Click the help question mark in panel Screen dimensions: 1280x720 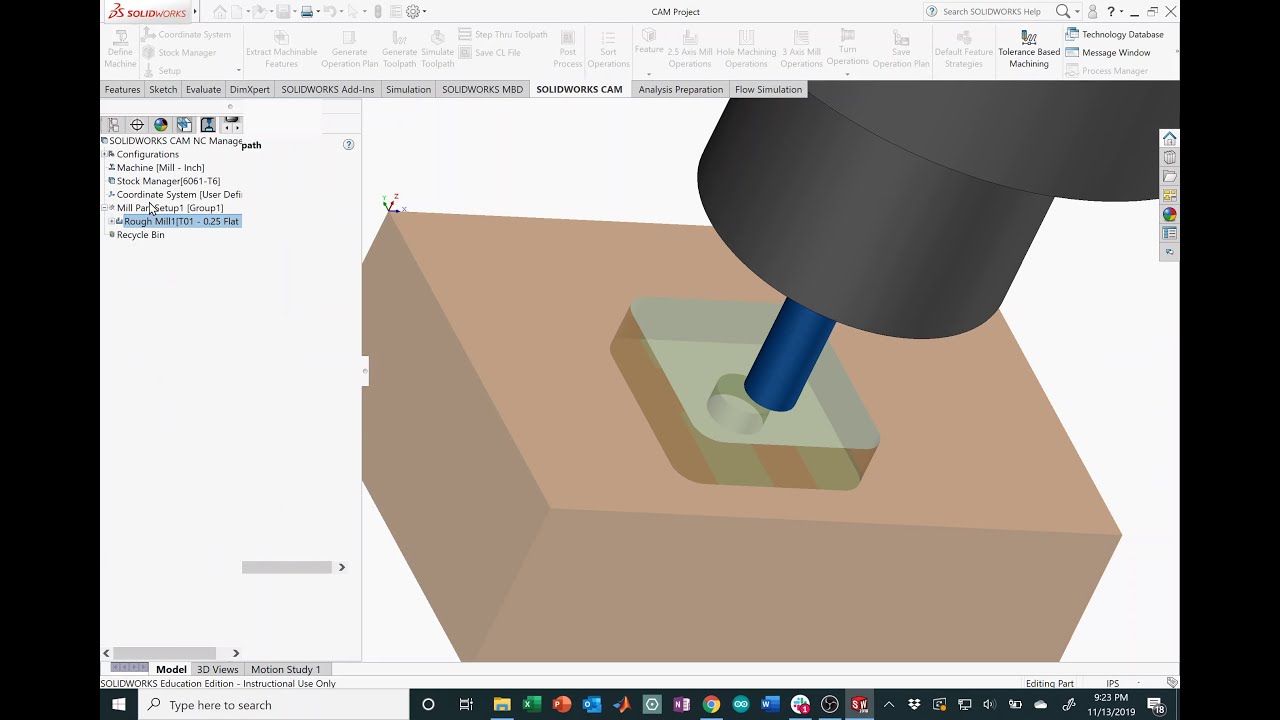click(348, 144)
